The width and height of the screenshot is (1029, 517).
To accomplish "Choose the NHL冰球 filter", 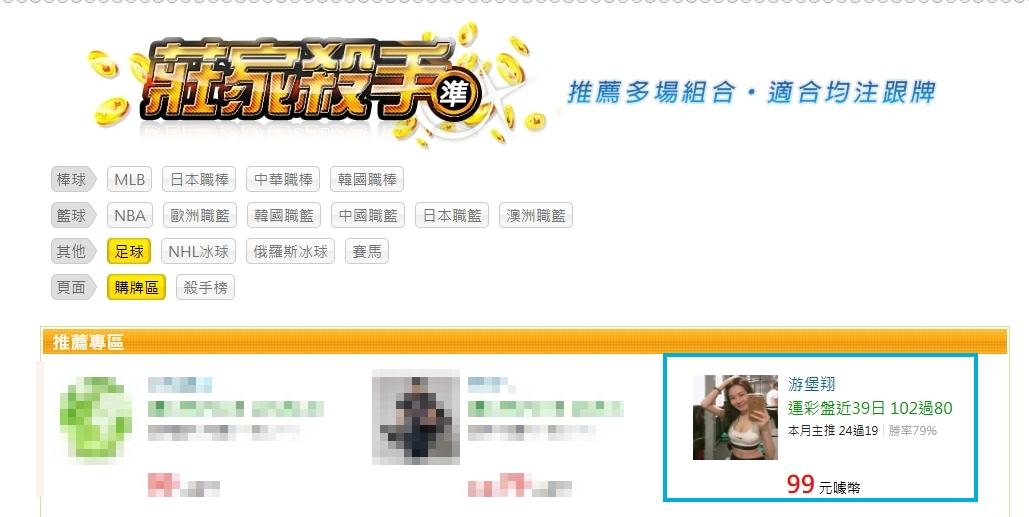I will tap(198, 251).
